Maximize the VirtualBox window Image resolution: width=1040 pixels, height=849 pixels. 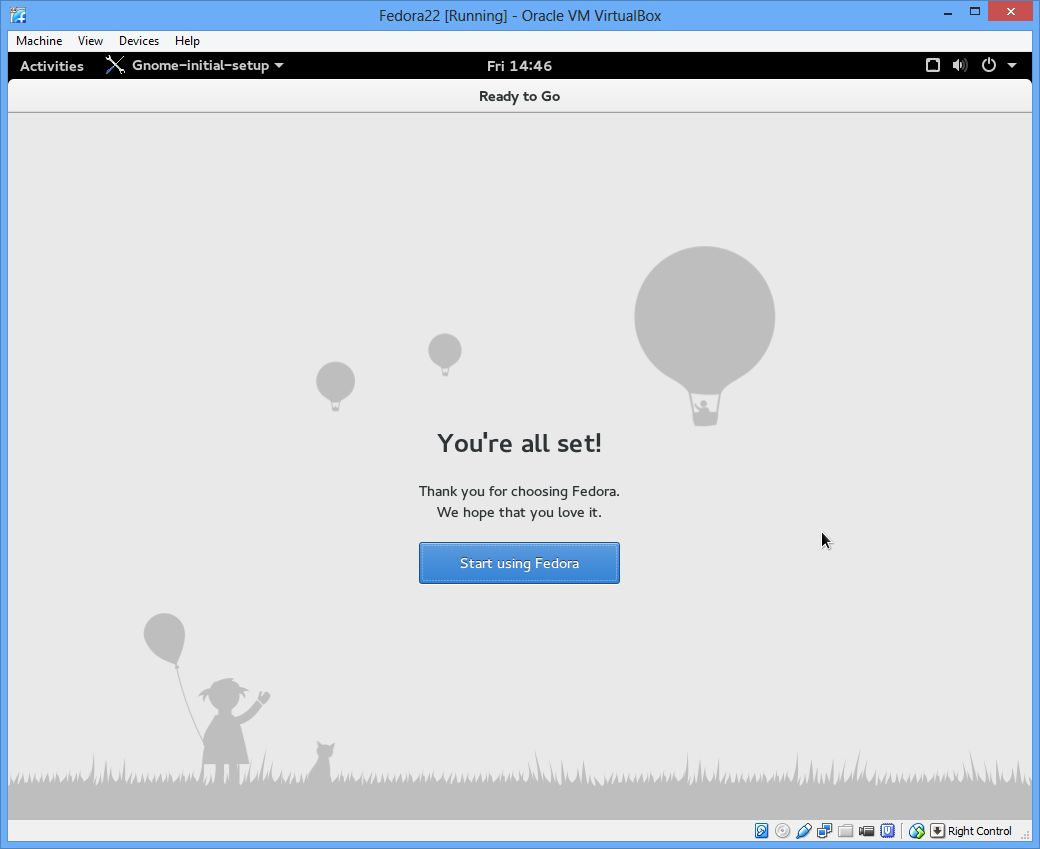pos(974,12)
